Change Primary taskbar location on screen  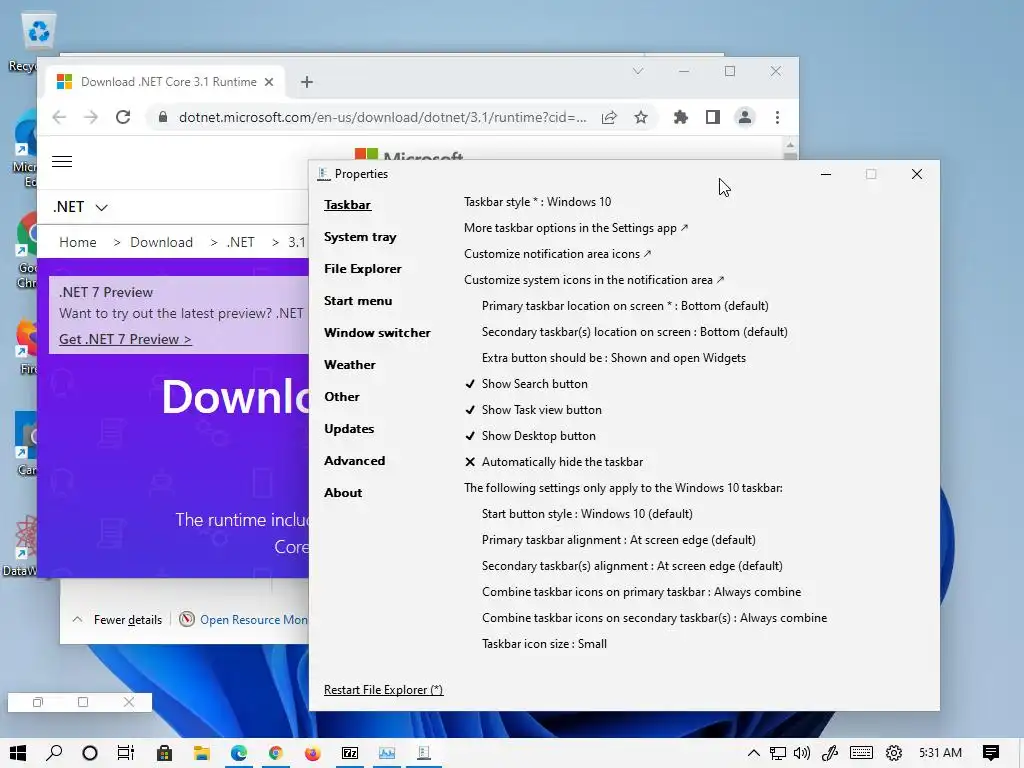click(x=625, y=306)
